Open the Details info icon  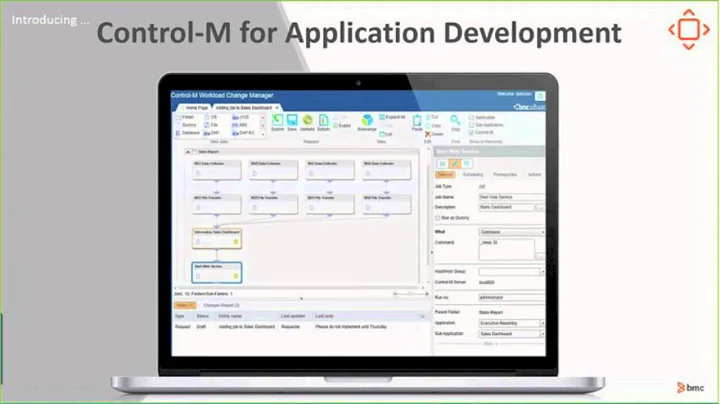click(324, 121)
